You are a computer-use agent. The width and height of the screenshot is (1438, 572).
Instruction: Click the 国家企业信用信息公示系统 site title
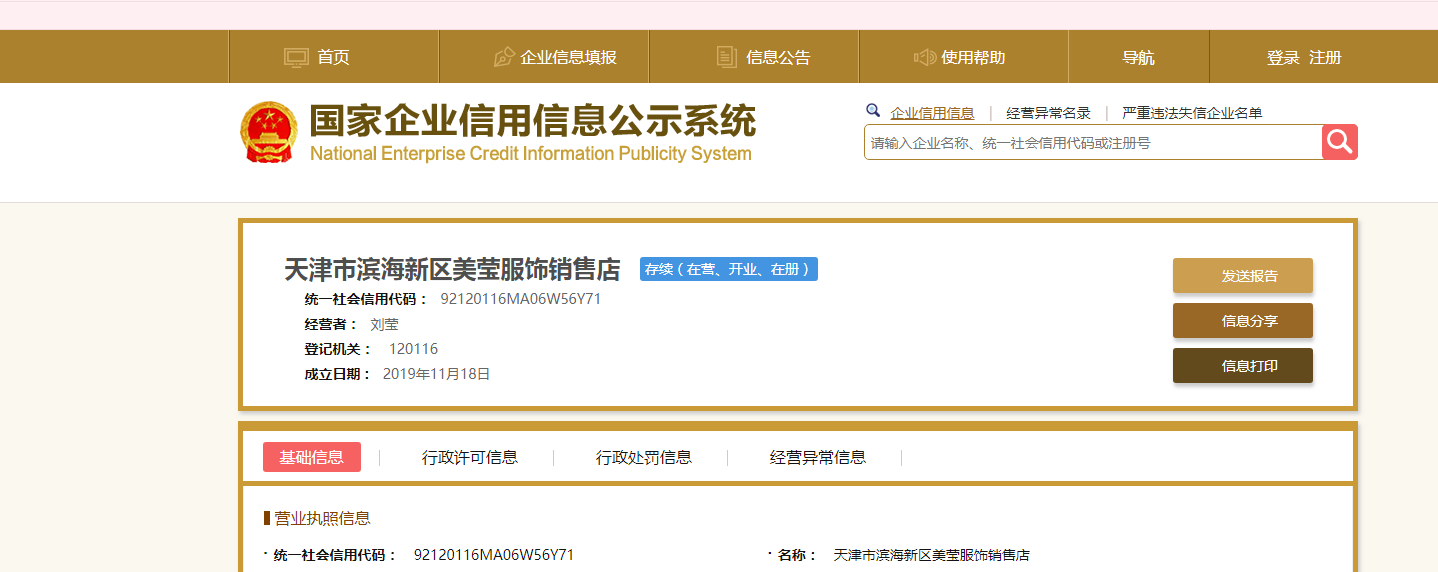(532, 122)
